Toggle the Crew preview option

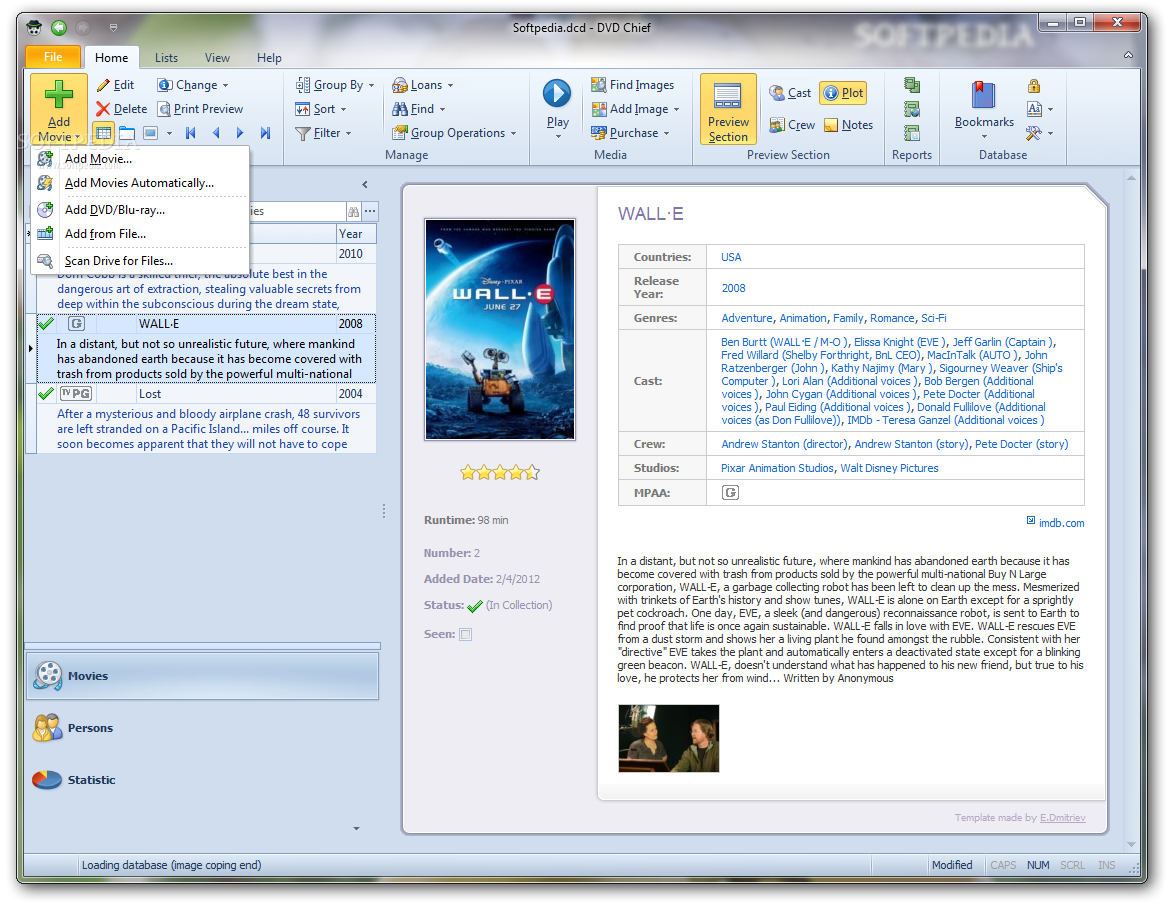click(792, 125)
